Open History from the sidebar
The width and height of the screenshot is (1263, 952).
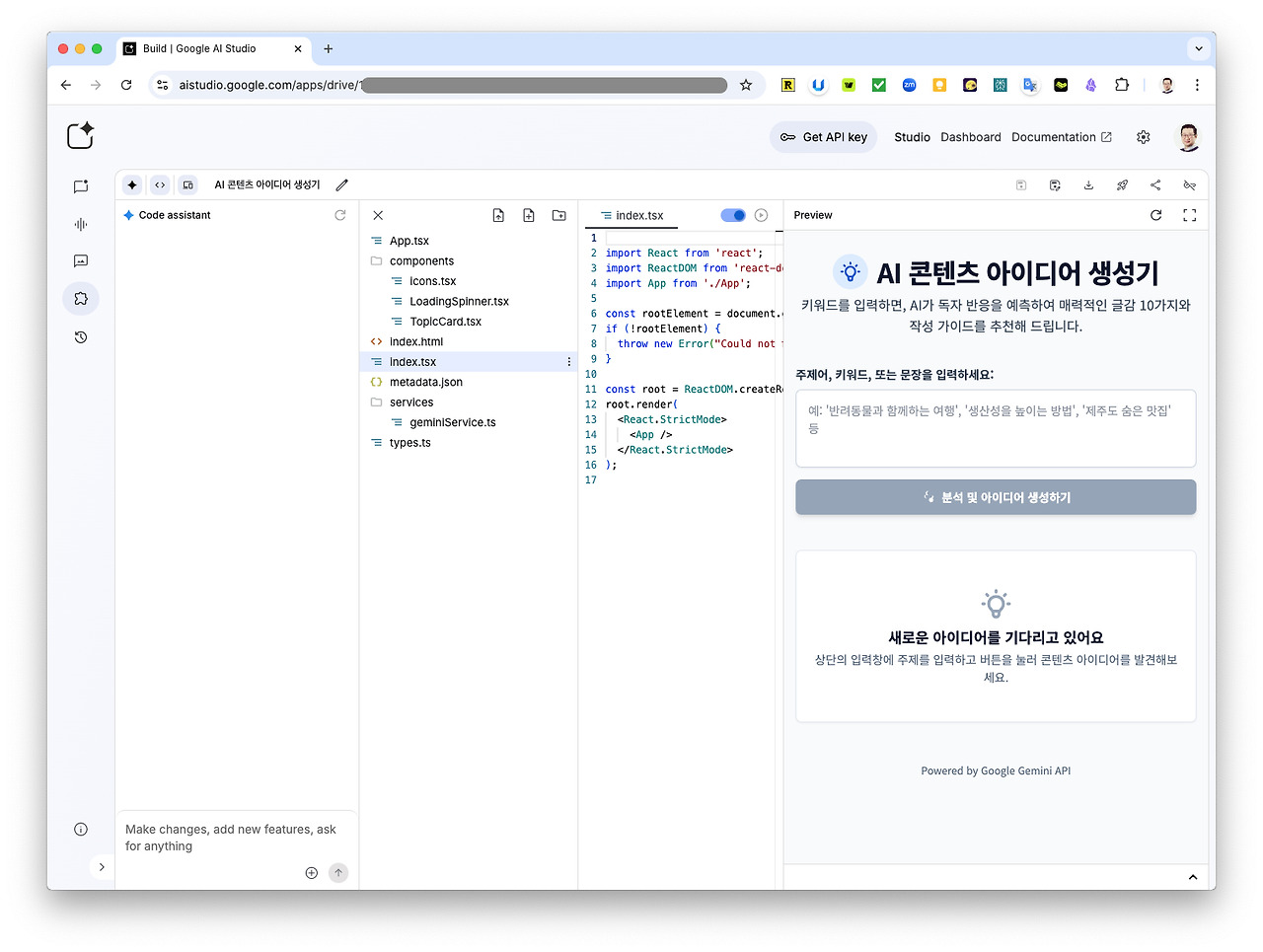click(81, 337)
